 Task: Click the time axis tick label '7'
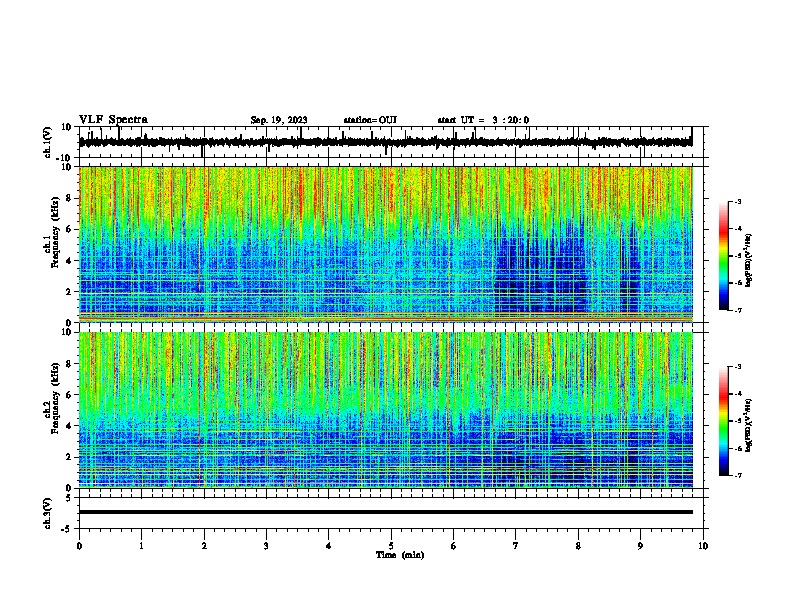pyautogui.click(x=516, y=546)
